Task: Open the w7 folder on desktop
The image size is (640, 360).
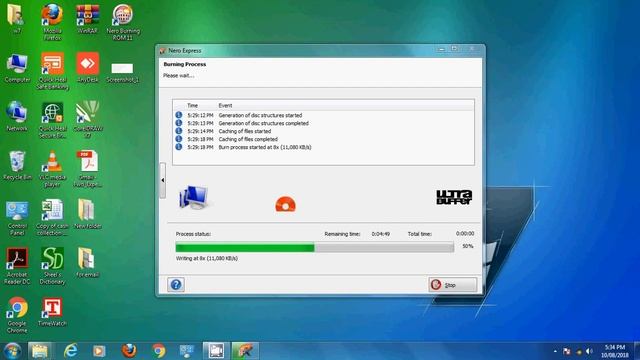Action: click(x=16, y=19)
